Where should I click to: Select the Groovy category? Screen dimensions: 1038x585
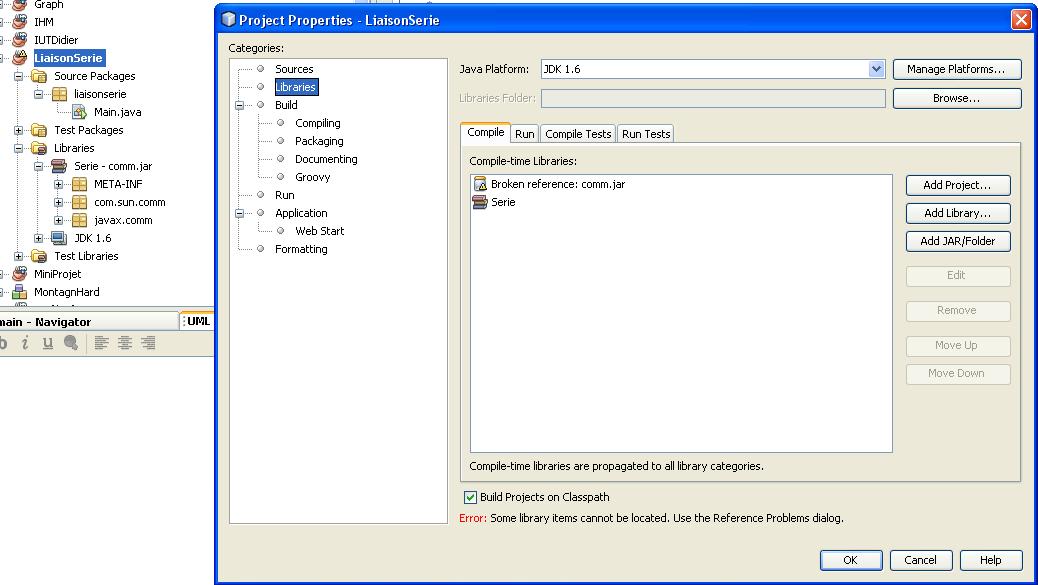coord(312,177)
